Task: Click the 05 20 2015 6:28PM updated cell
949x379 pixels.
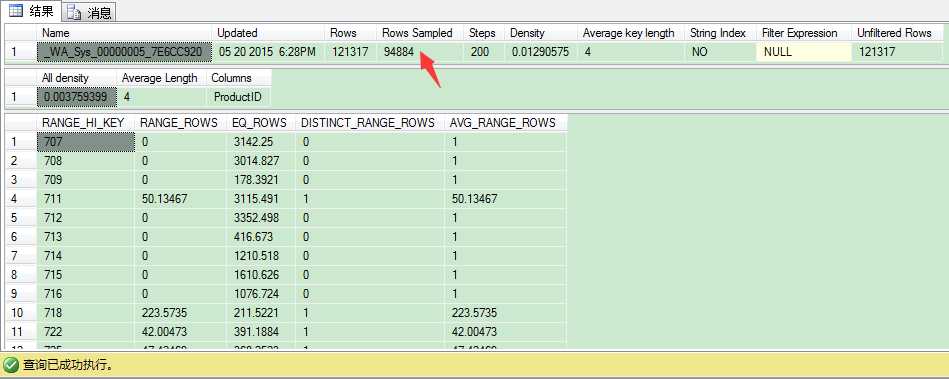Action: (x=269, y=52)
